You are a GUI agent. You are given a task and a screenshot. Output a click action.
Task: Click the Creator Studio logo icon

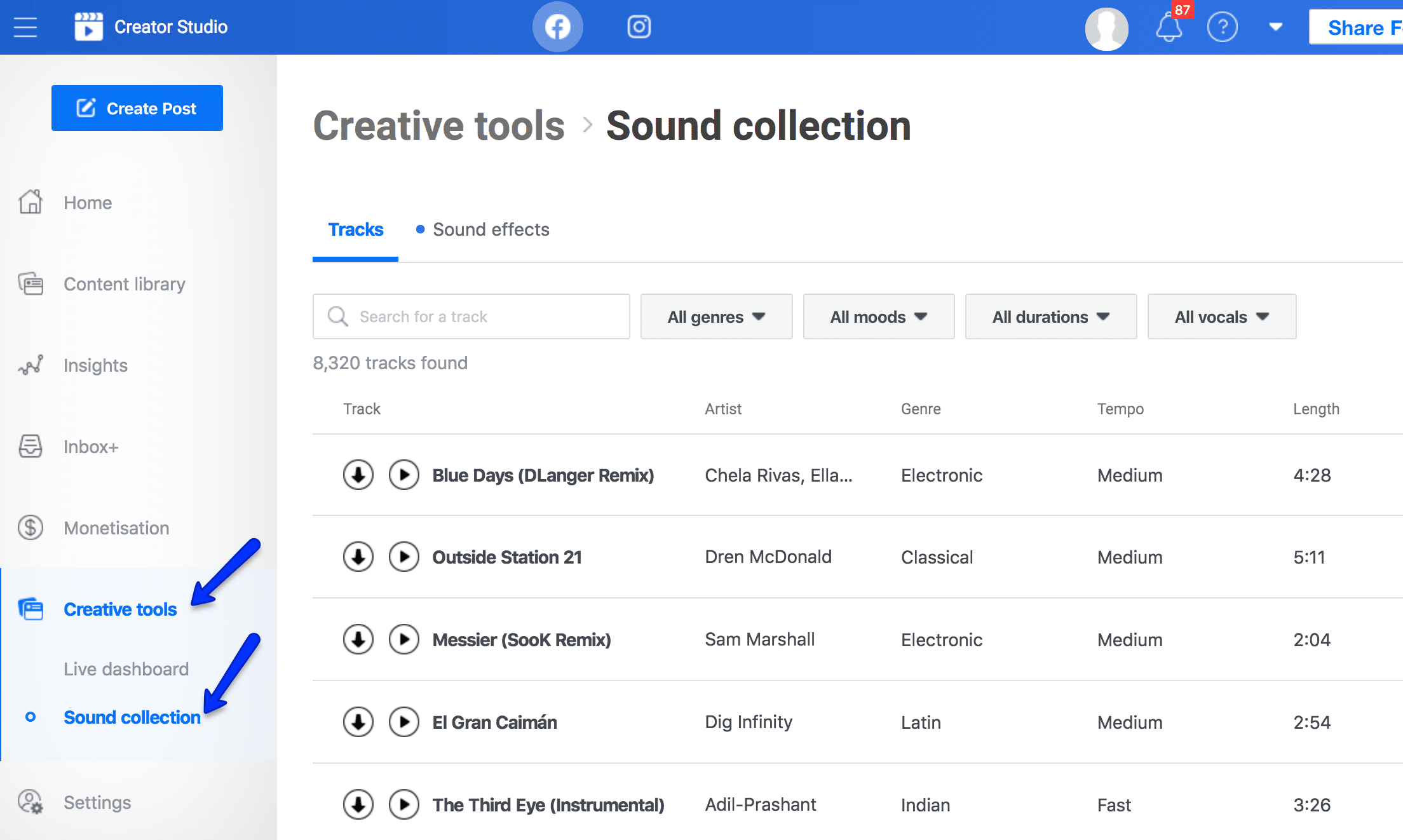coord(88,27)
